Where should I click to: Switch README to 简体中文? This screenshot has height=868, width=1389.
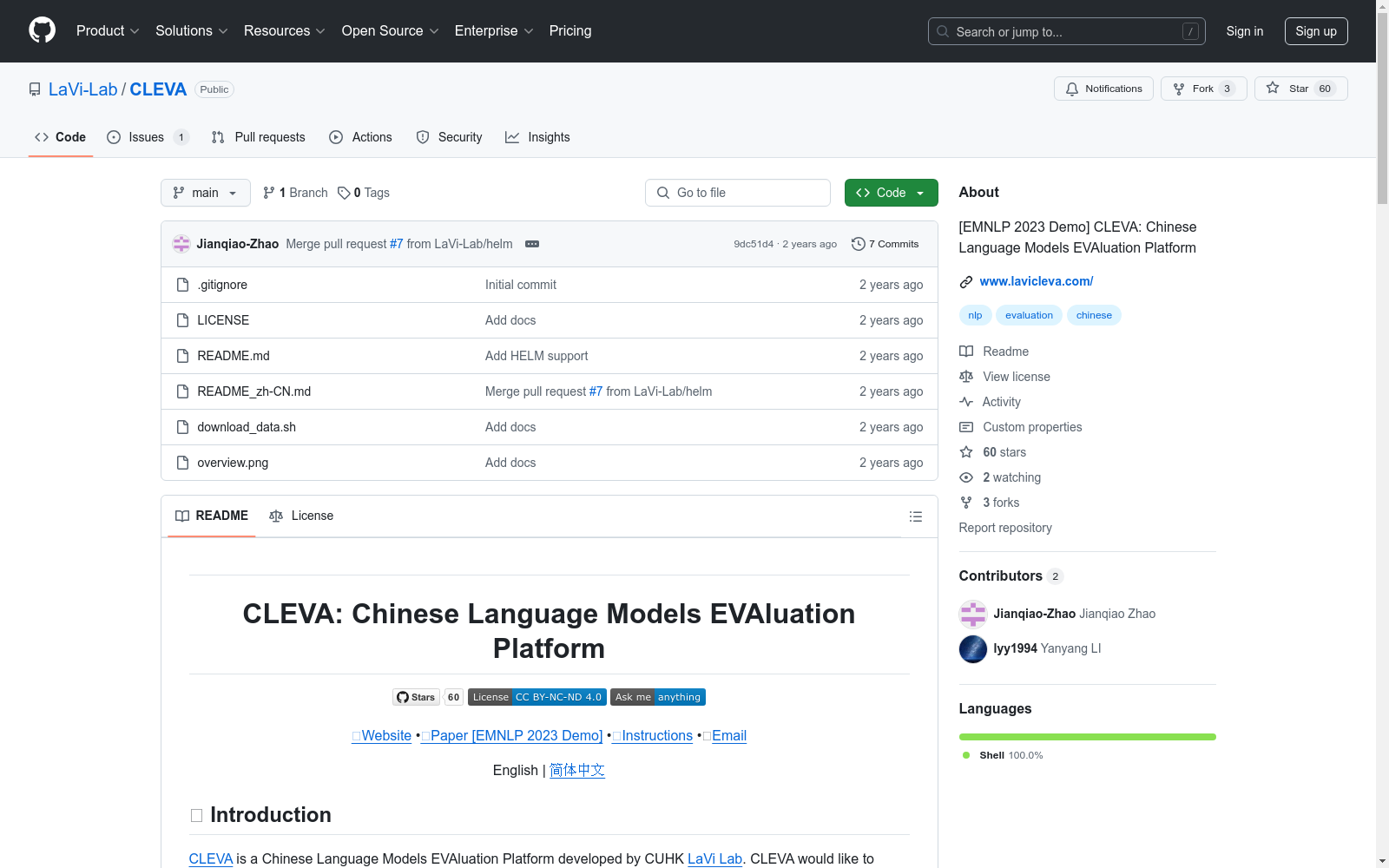click(x=577, y=770)
